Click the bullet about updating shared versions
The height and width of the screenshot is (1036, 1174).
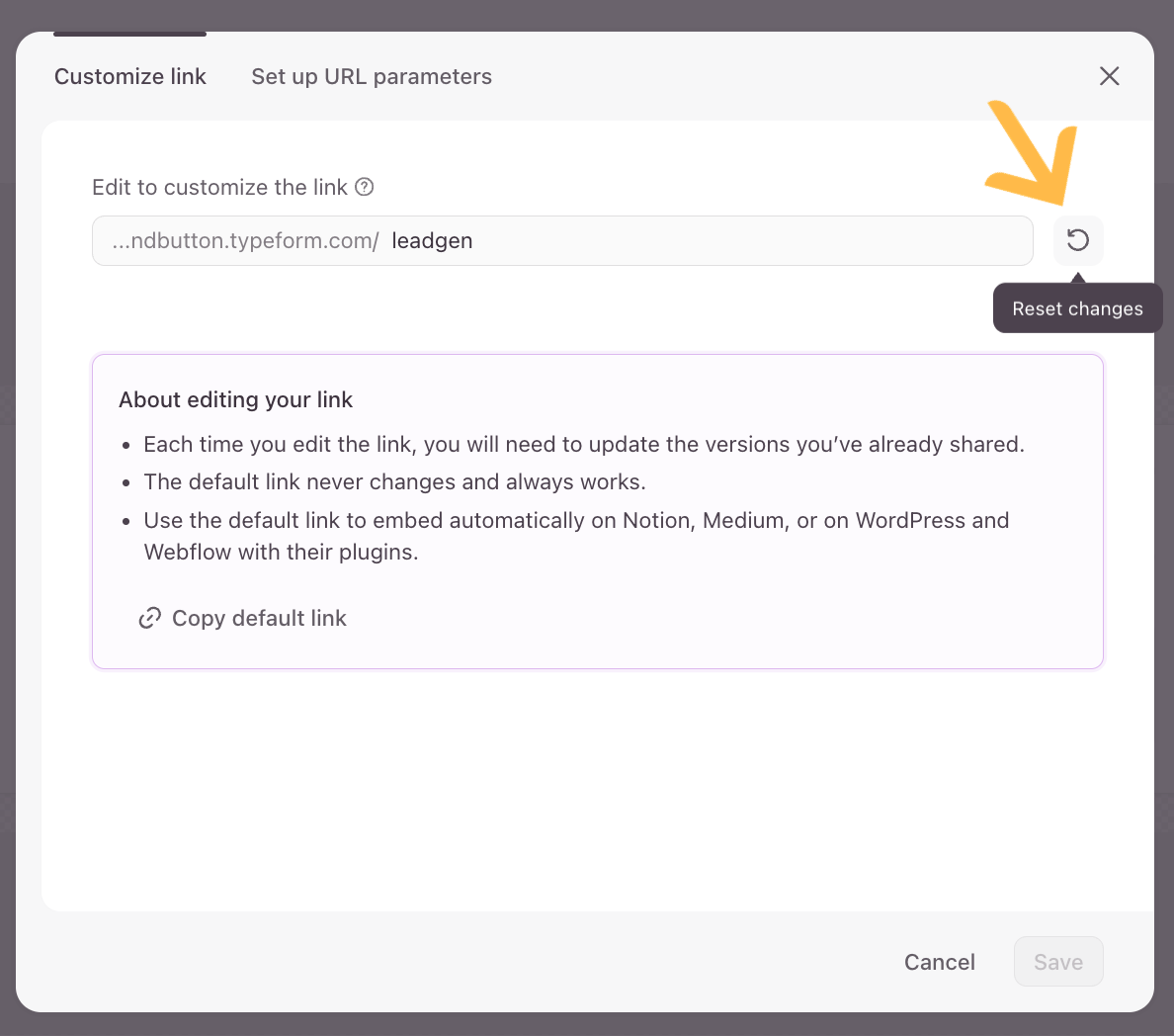tap(583, 444)
